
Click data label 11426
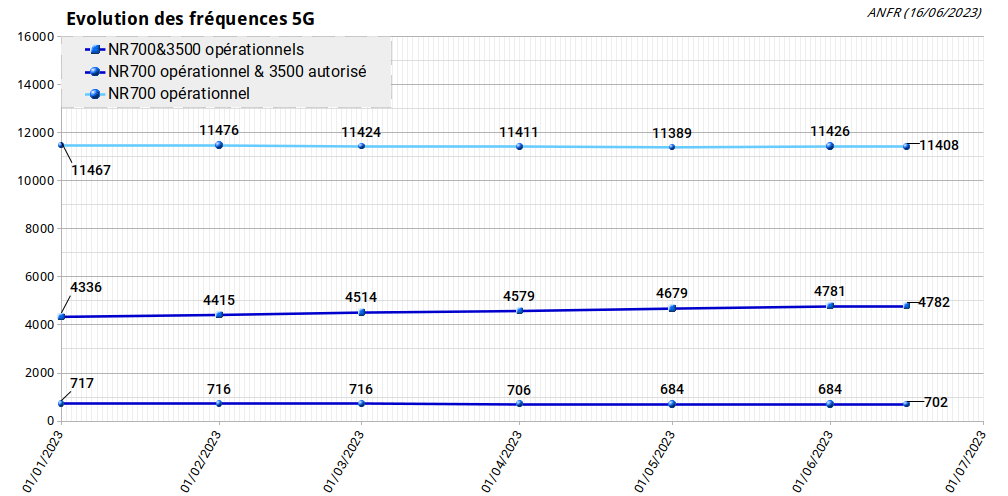click(830, 132)
